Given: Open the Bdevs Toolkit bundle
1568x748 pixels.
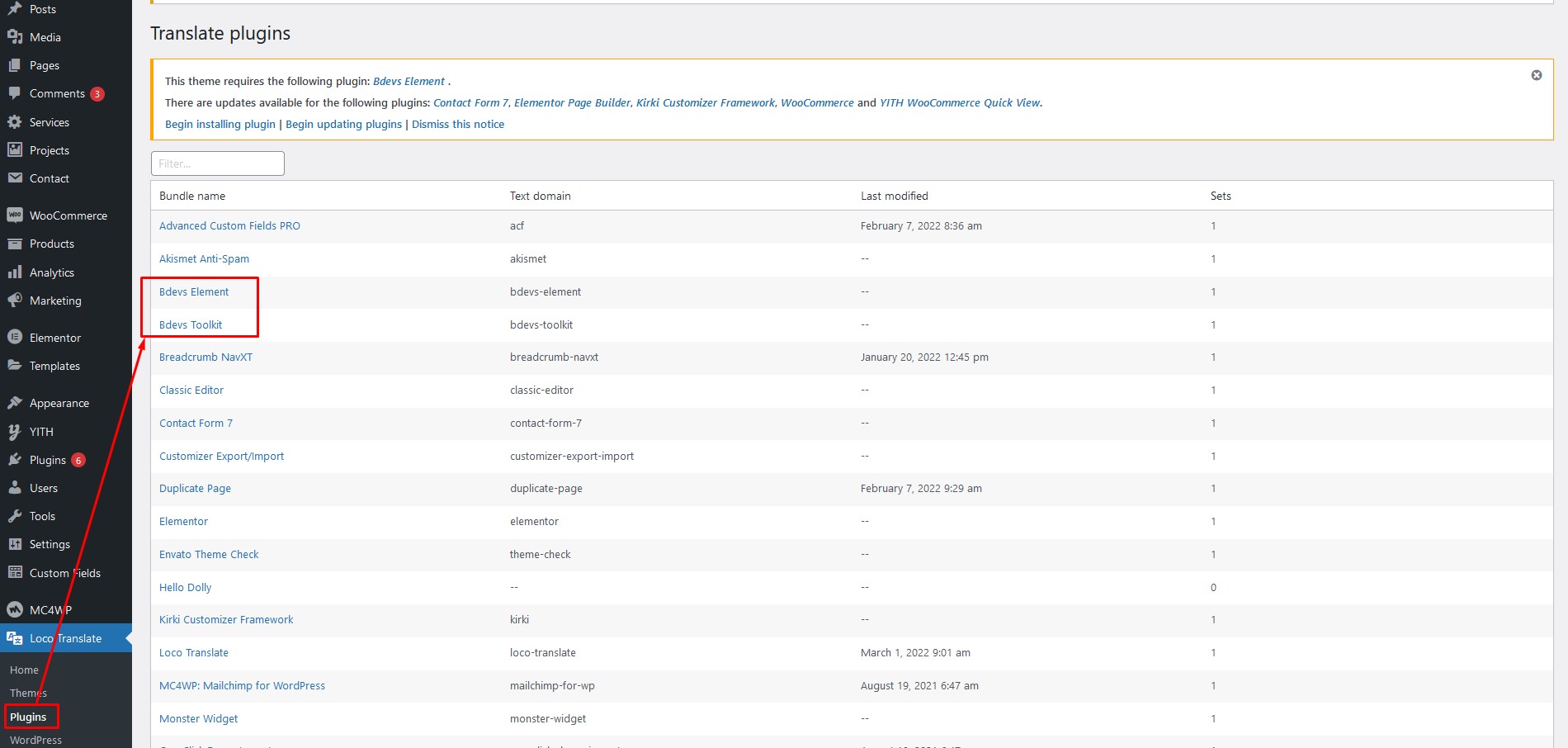Looking at the screenshot, I should [x=191, y=324].
